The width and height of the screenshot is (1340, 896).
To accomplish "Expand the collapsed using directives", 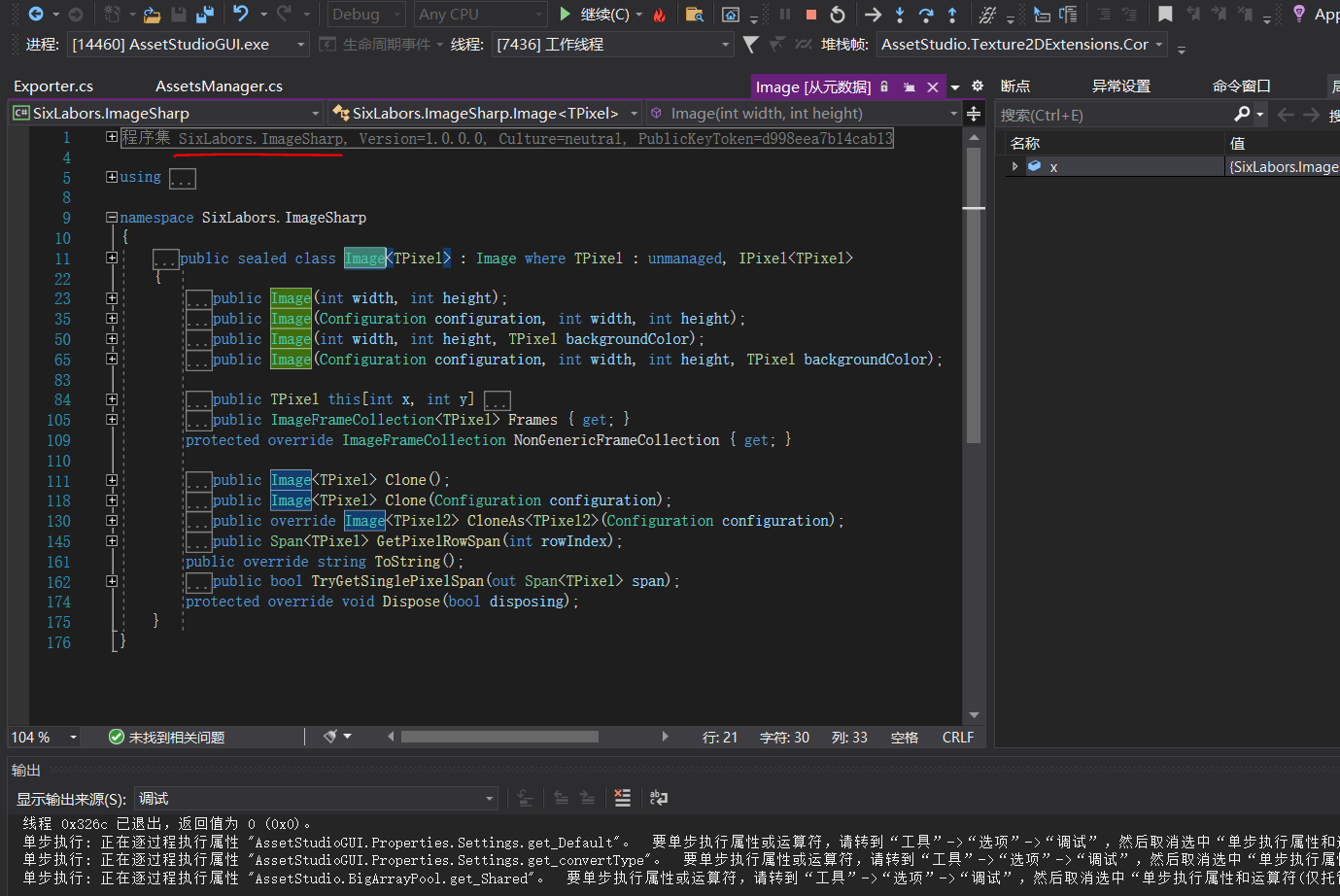I will [x=112, y=177].
